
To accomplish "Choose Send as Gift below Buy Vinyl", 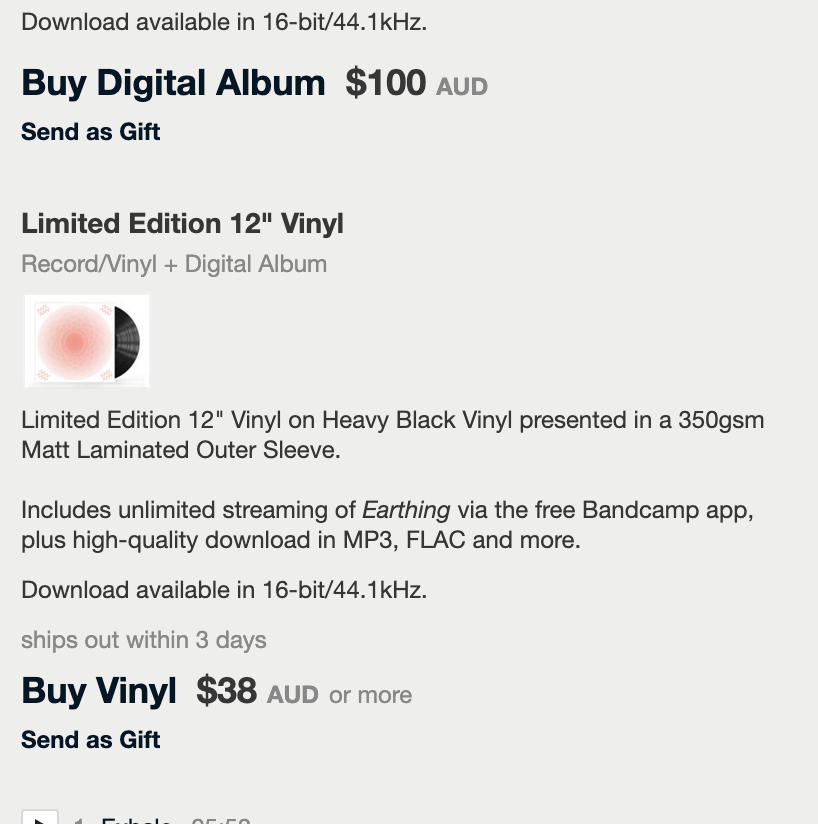I will 90,740.
